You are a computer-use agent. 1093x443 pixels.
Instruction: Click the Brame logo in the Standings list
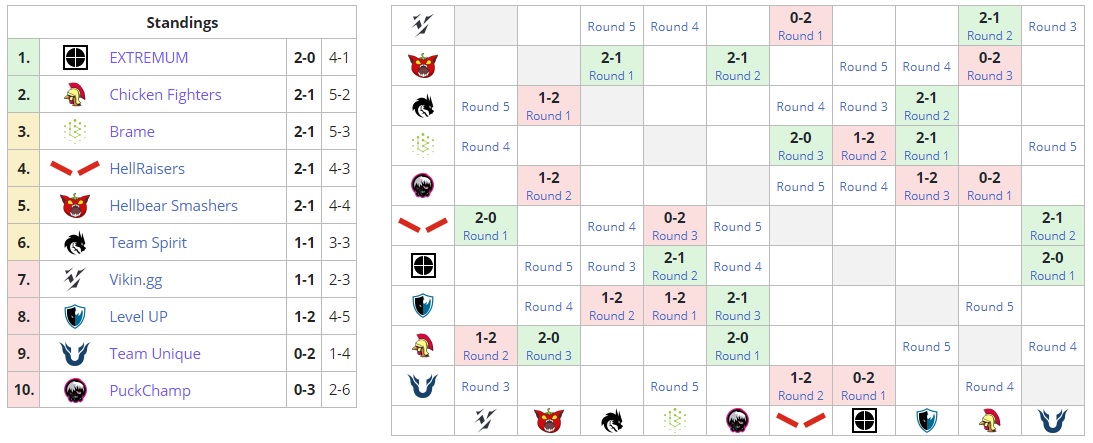tap(75, 132)
